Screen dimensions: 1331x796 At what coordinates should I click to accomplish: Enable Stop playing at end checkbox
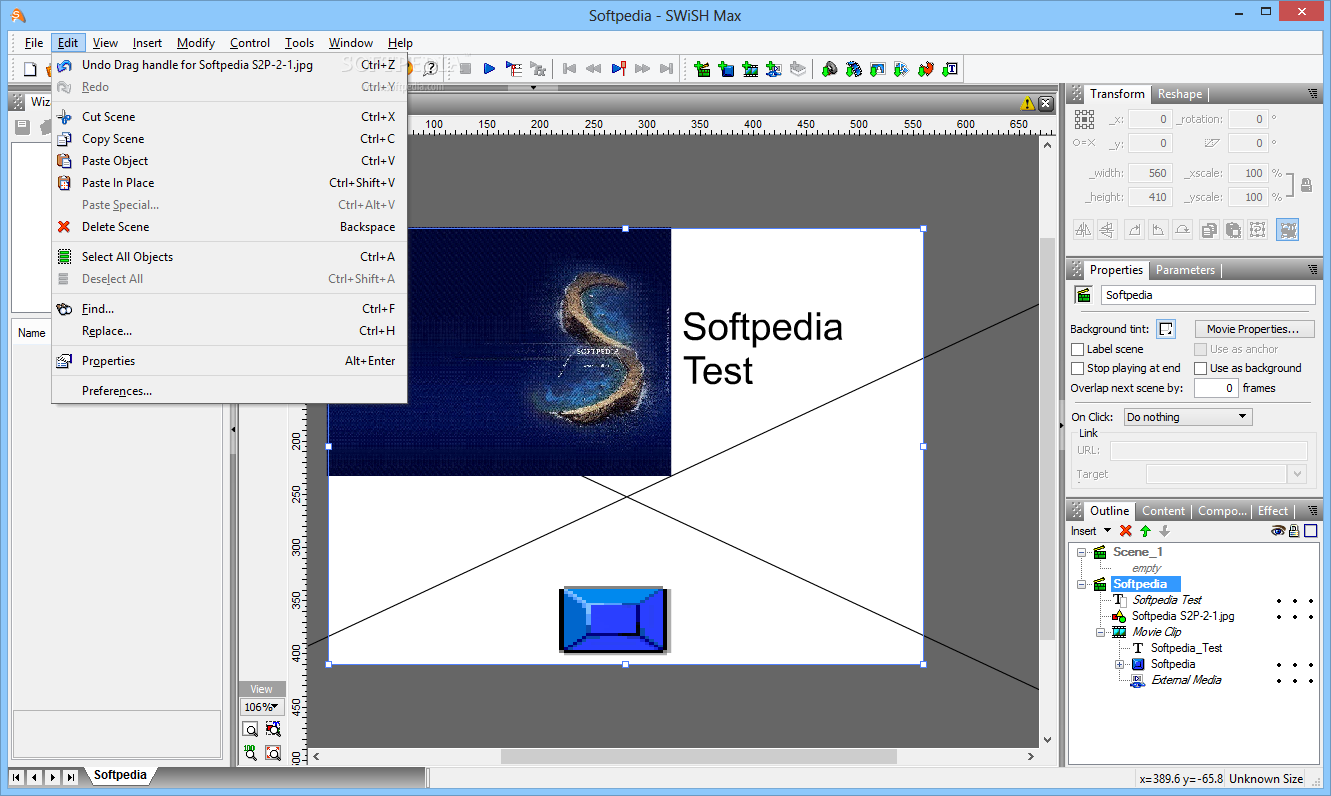click(1077, 368)
